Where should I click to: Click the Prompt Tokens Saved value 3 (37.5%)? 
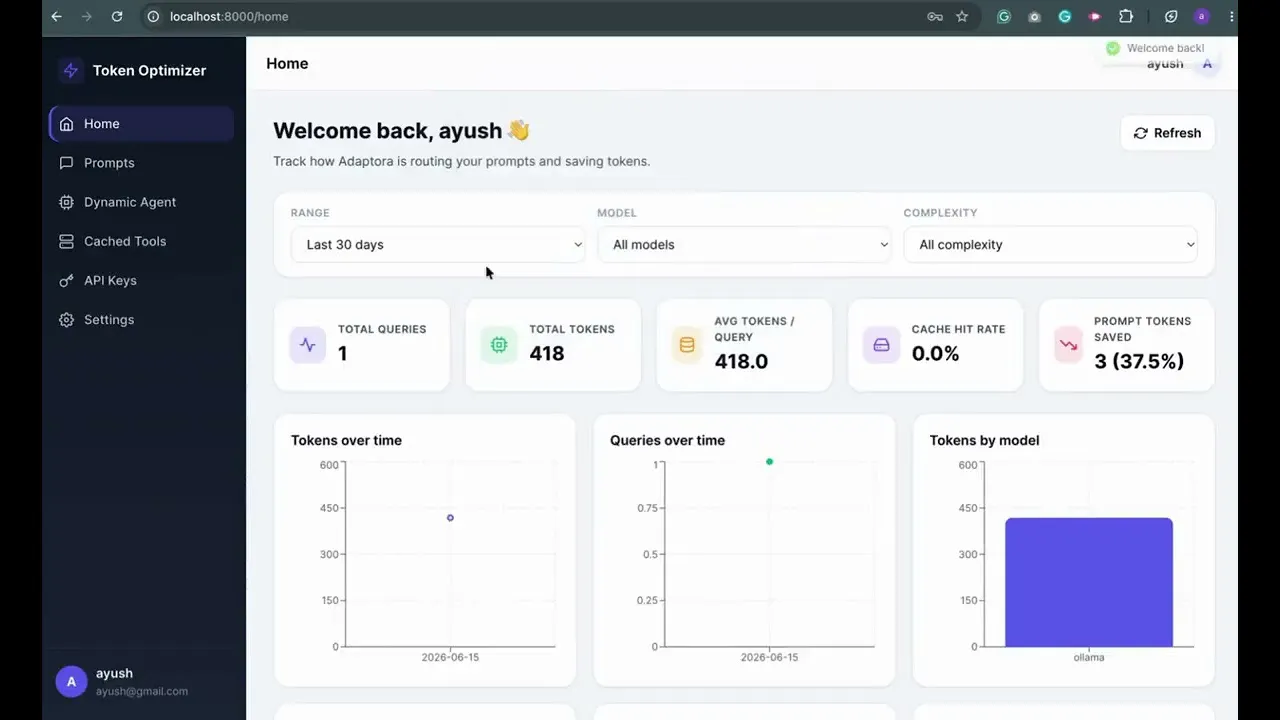[1139, 361]
